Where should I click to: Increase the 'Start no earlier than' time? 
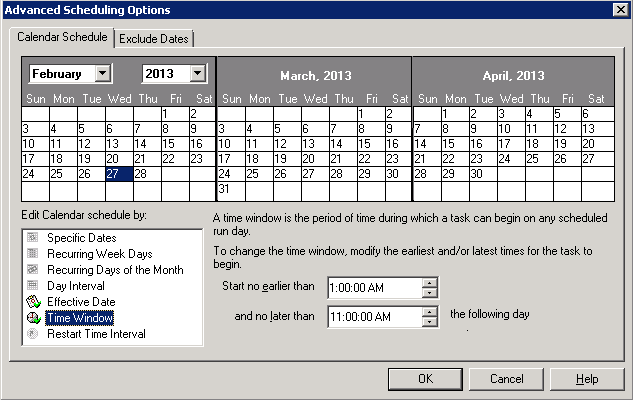point(430,283)
